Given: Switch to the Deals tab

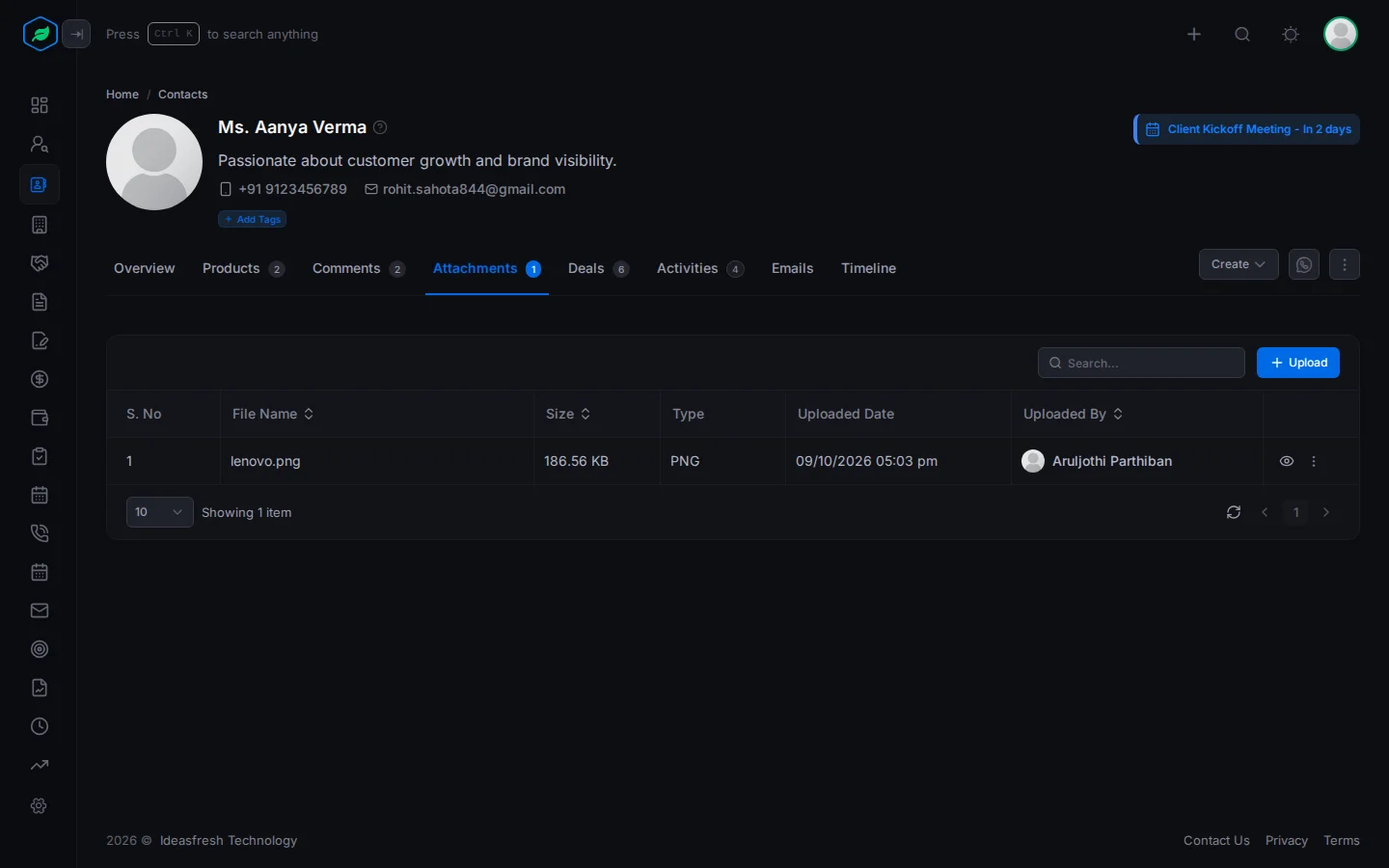Looking at the screenshot, I should click(598, 268).
